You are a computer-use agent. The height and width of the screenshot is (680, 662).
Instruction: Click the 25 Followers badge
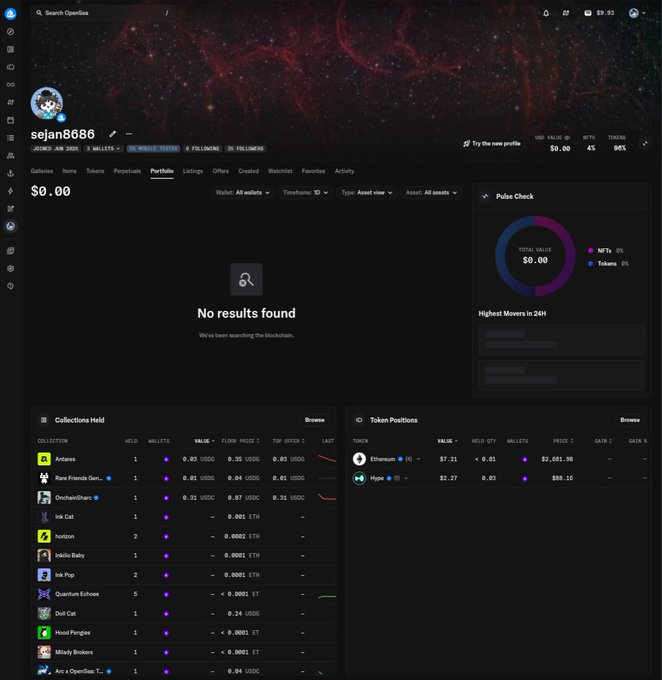point(246,148)
